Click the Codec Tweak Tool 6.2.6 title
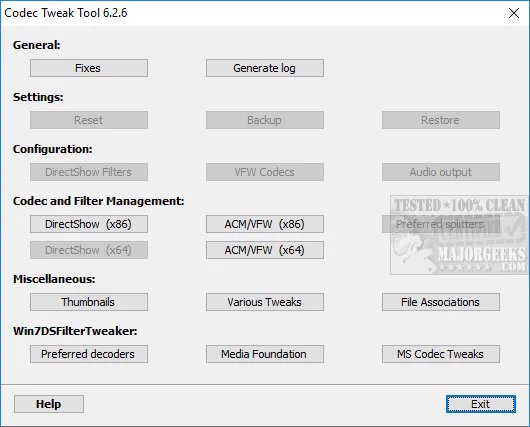 (x=66, y=13)
